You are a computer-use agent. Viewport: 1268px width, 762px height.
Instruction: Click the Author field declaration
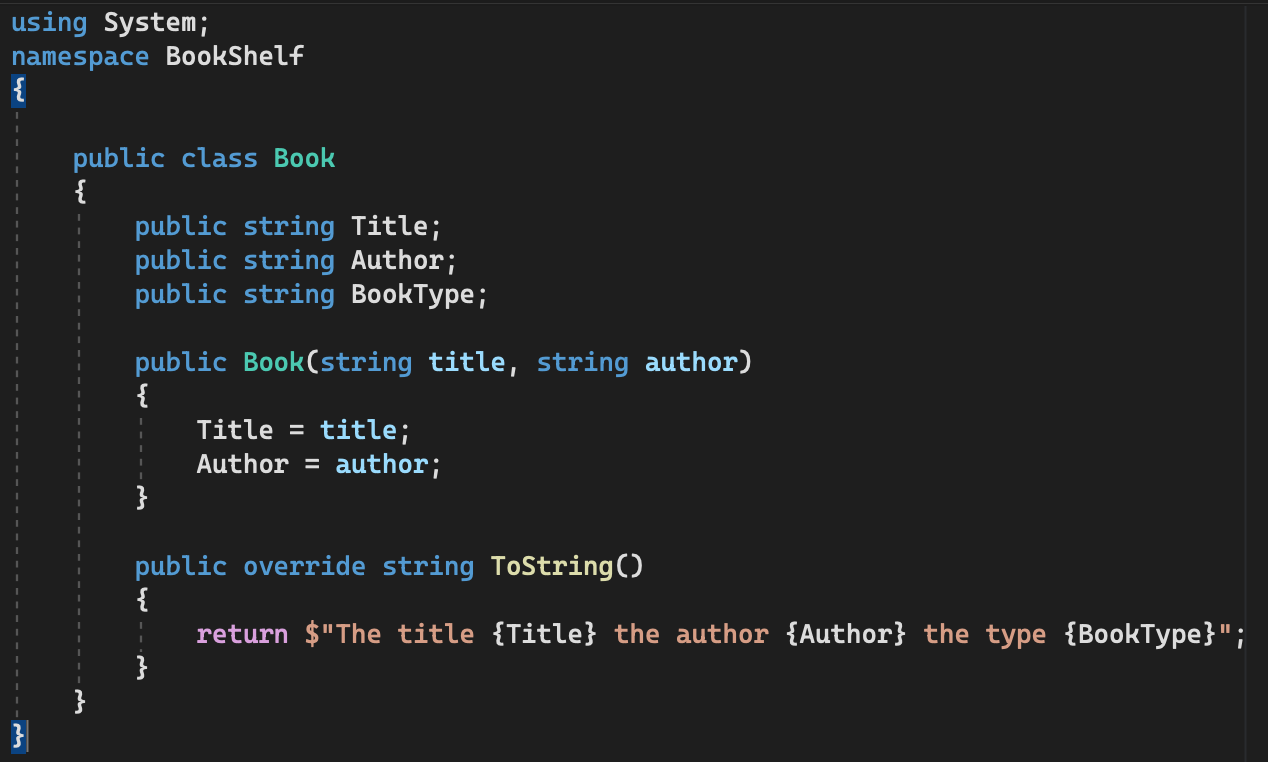397,260
